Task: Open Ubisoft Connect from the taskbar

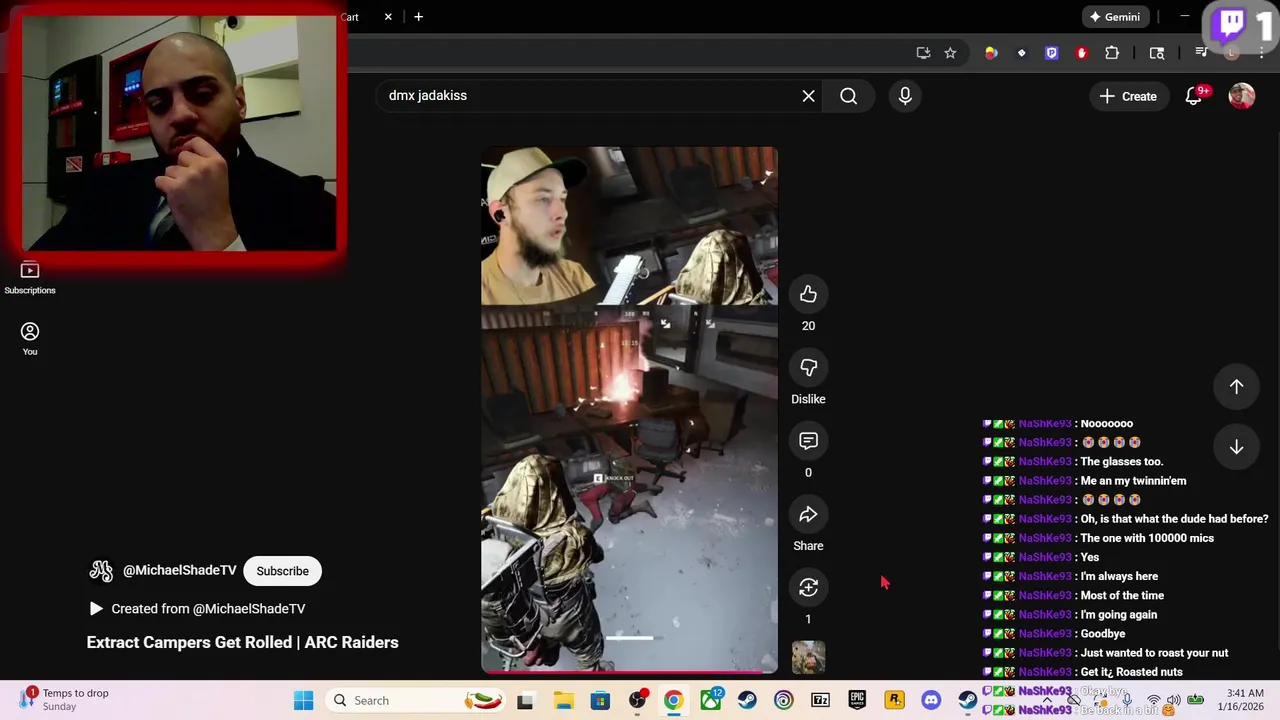Action: pyautogui.click(x=784, y=701)
